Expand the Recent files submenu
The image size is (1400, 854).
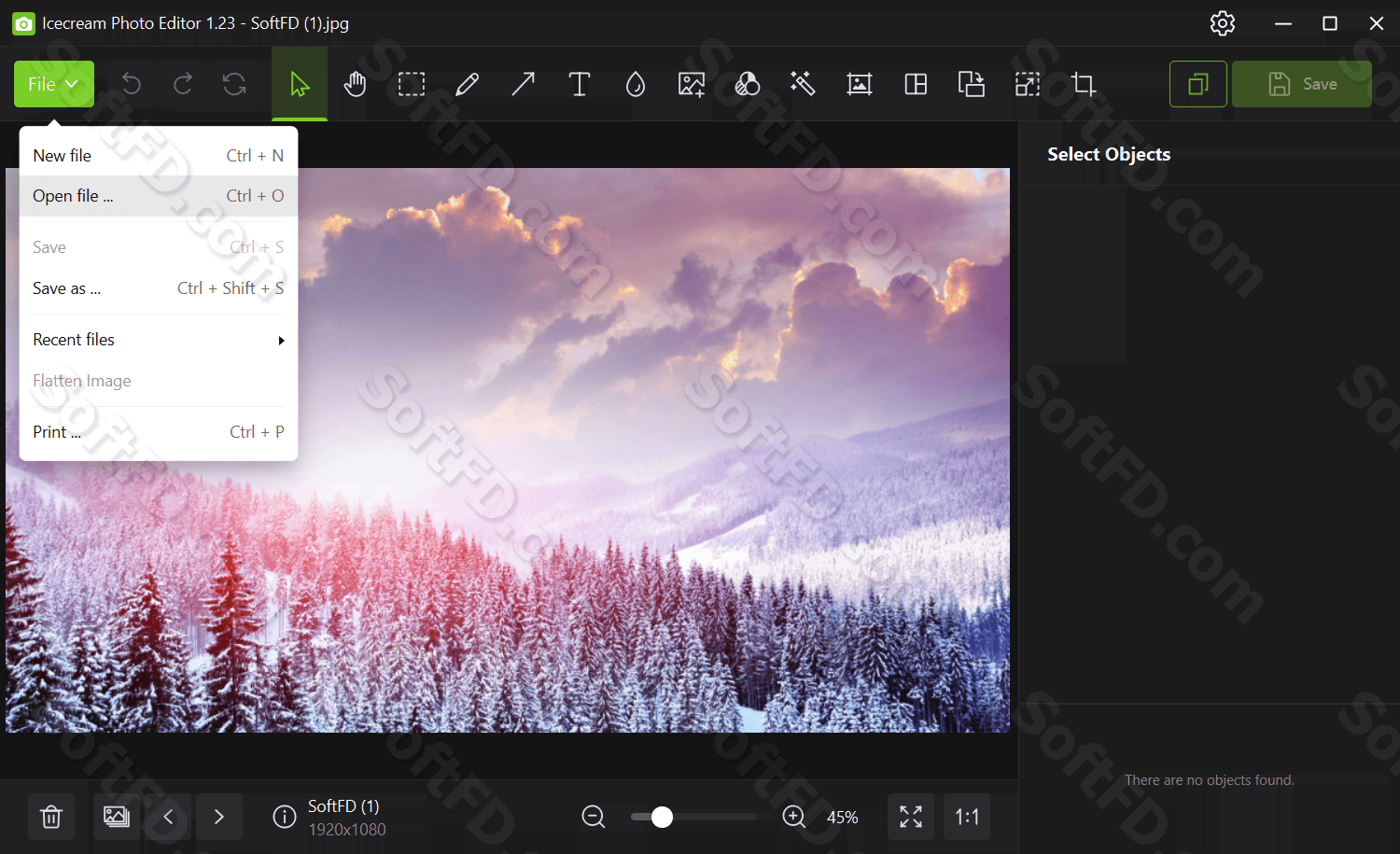[159, 340]
